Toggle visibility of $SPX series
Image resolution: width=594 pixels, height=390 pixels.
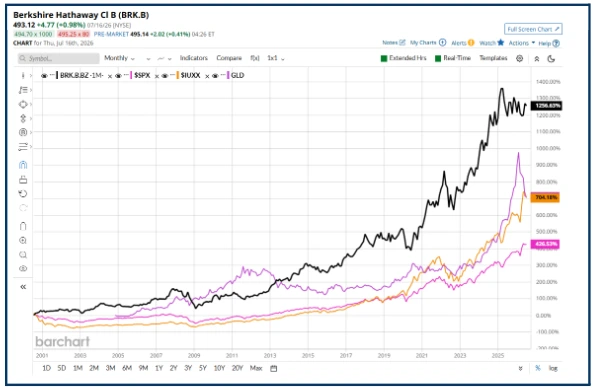click(118, 76)
